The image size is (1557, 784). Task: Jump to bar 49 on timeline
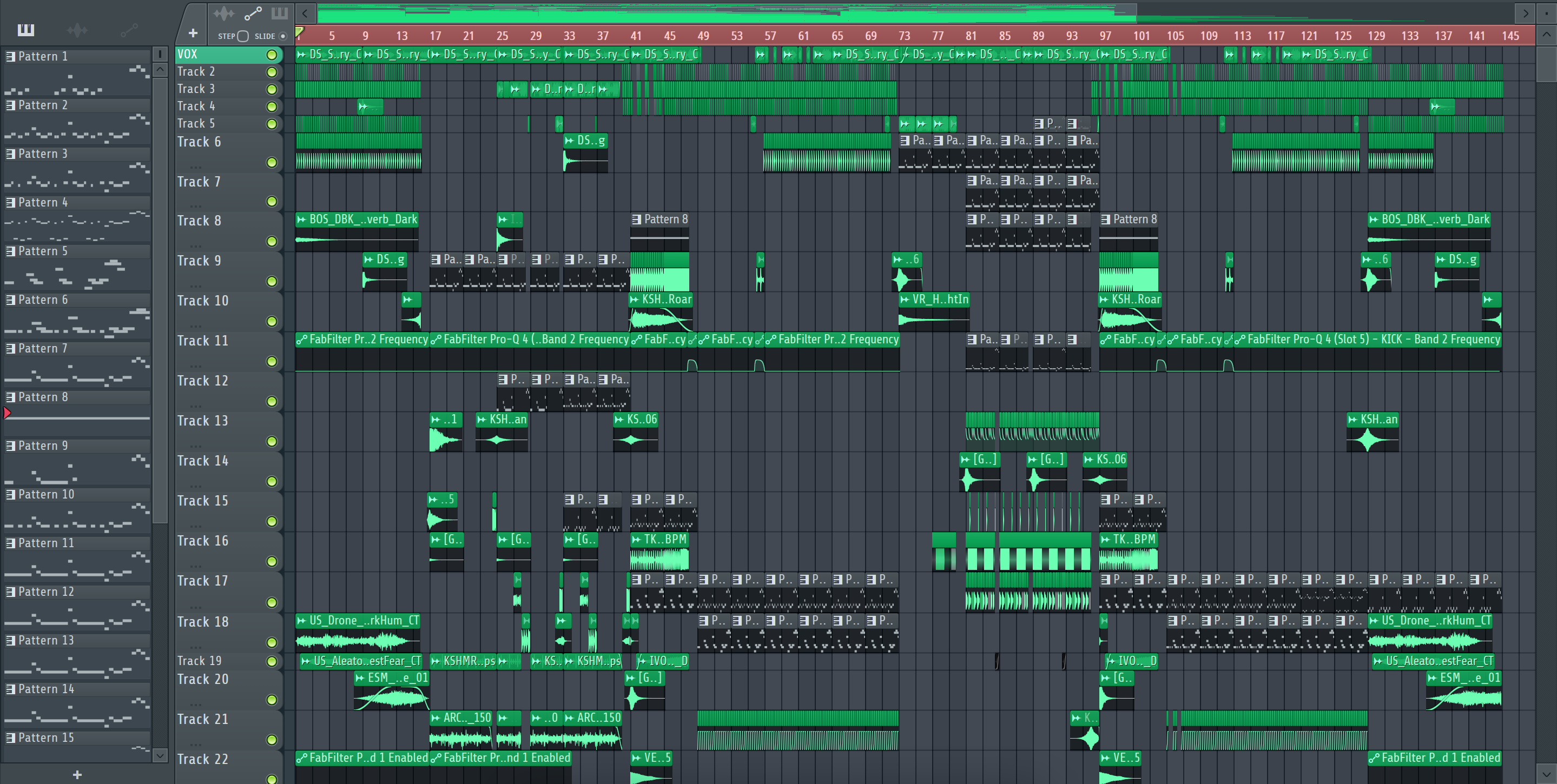[703, 36]
